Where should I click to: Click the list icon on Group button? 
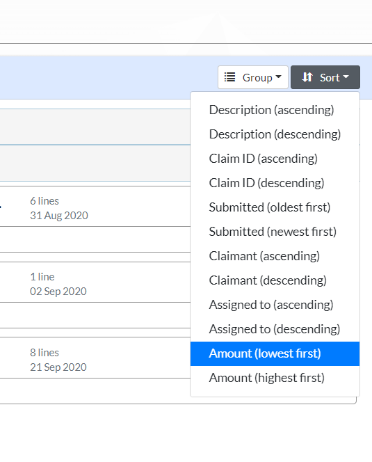(x=230, y=77)
